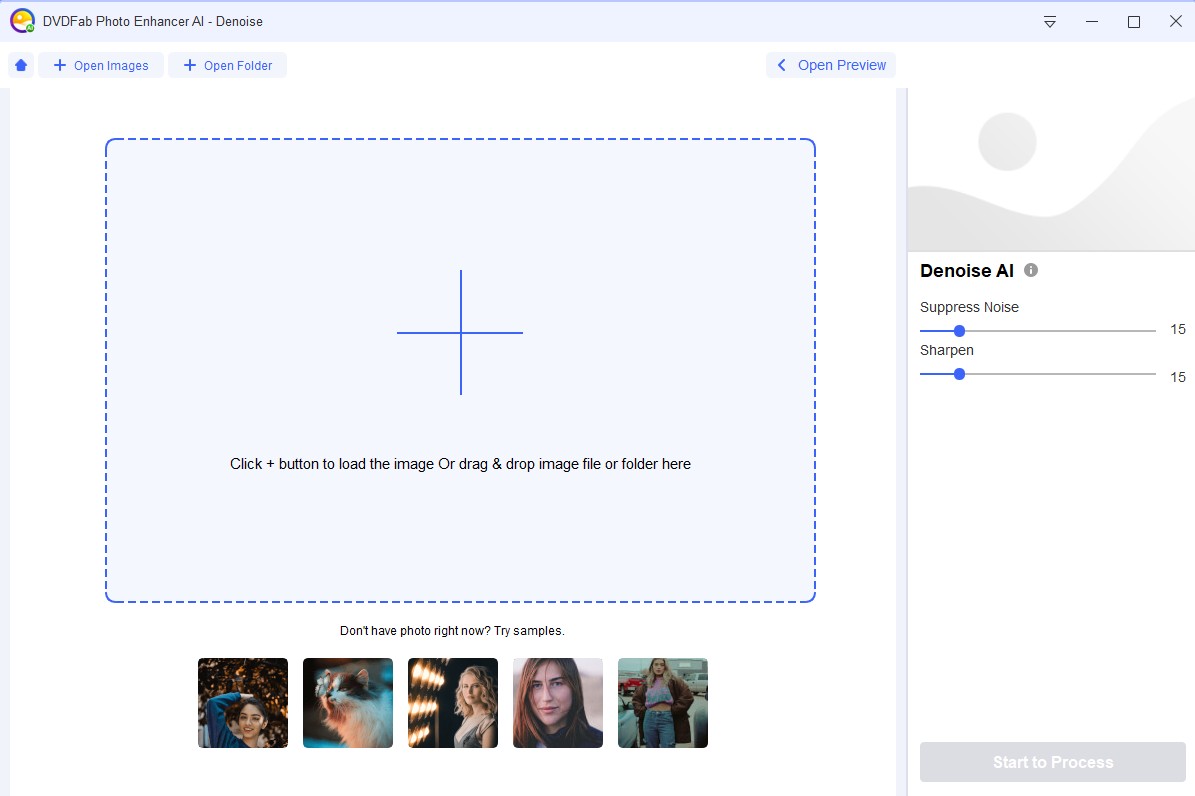Click the Sharpen slider handle

coord(960,374)
